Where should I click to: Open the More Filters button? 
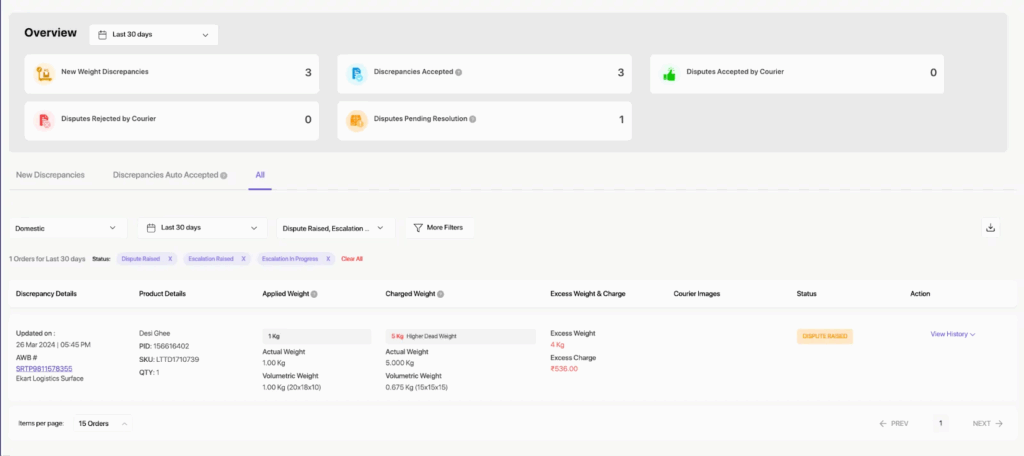[439, 228]
